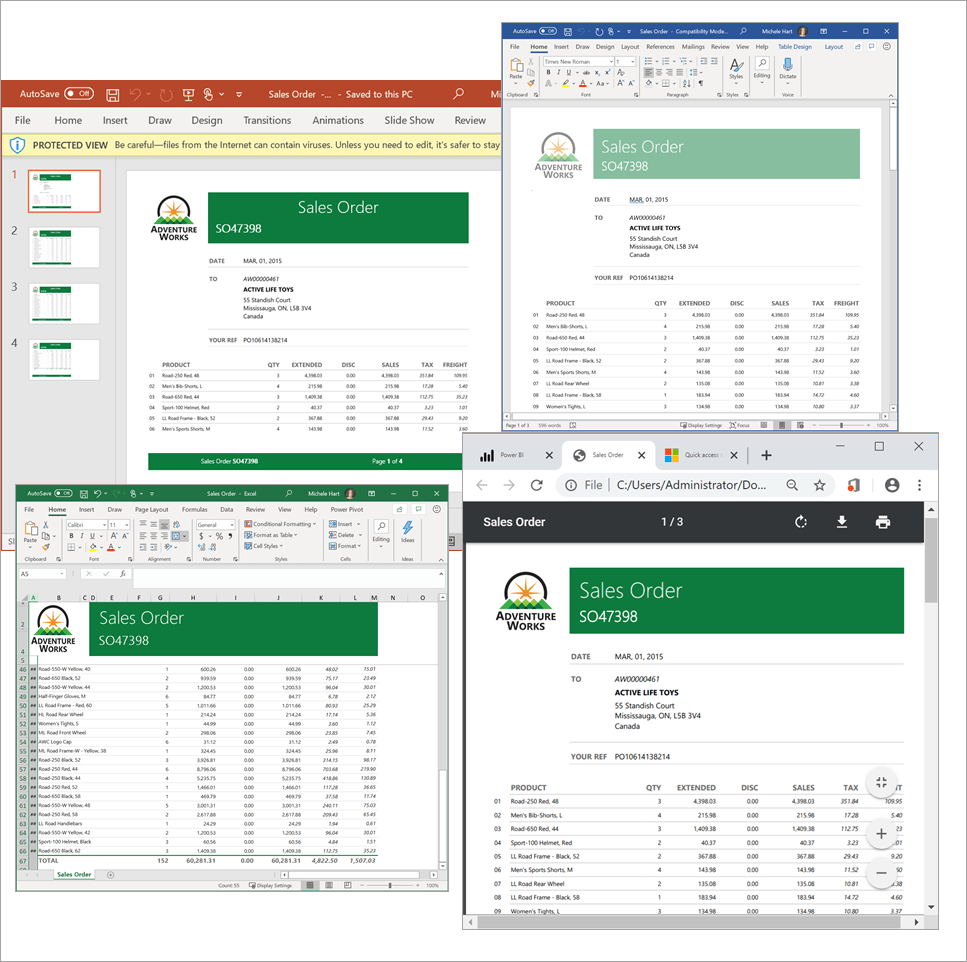Open Chrome's three-dot menu
Screen dimensions: 967x962
pos(919,485)
